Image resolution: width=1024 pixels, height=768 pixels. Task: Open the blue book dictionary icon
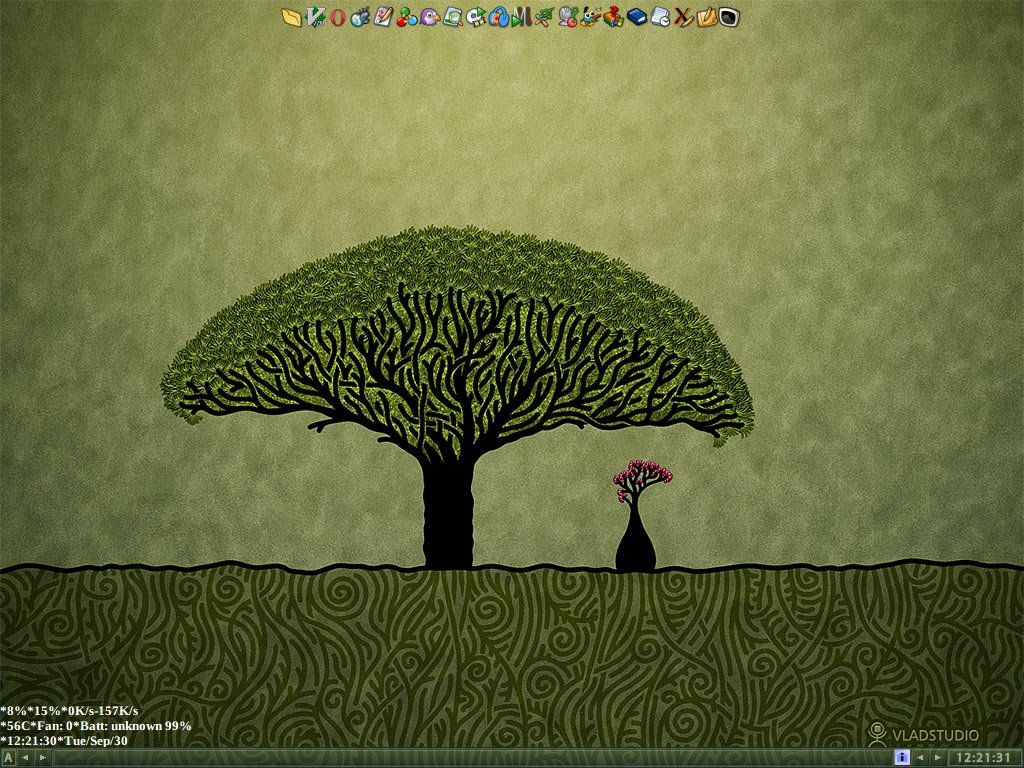(x=636, y=17)
